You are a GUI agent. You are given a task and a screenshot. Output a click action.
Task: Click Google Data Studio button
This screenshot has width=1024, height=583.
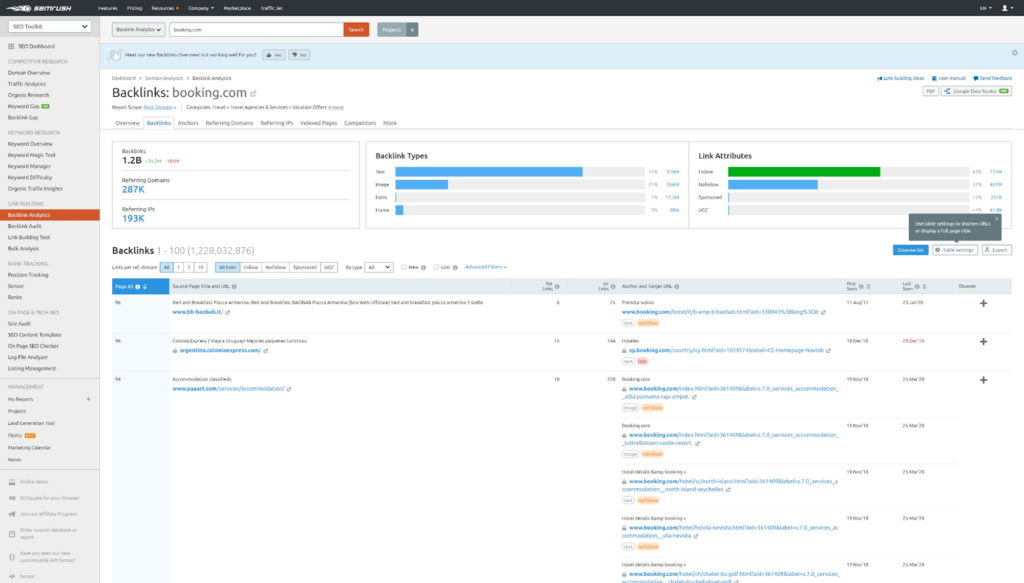point(976,91)
